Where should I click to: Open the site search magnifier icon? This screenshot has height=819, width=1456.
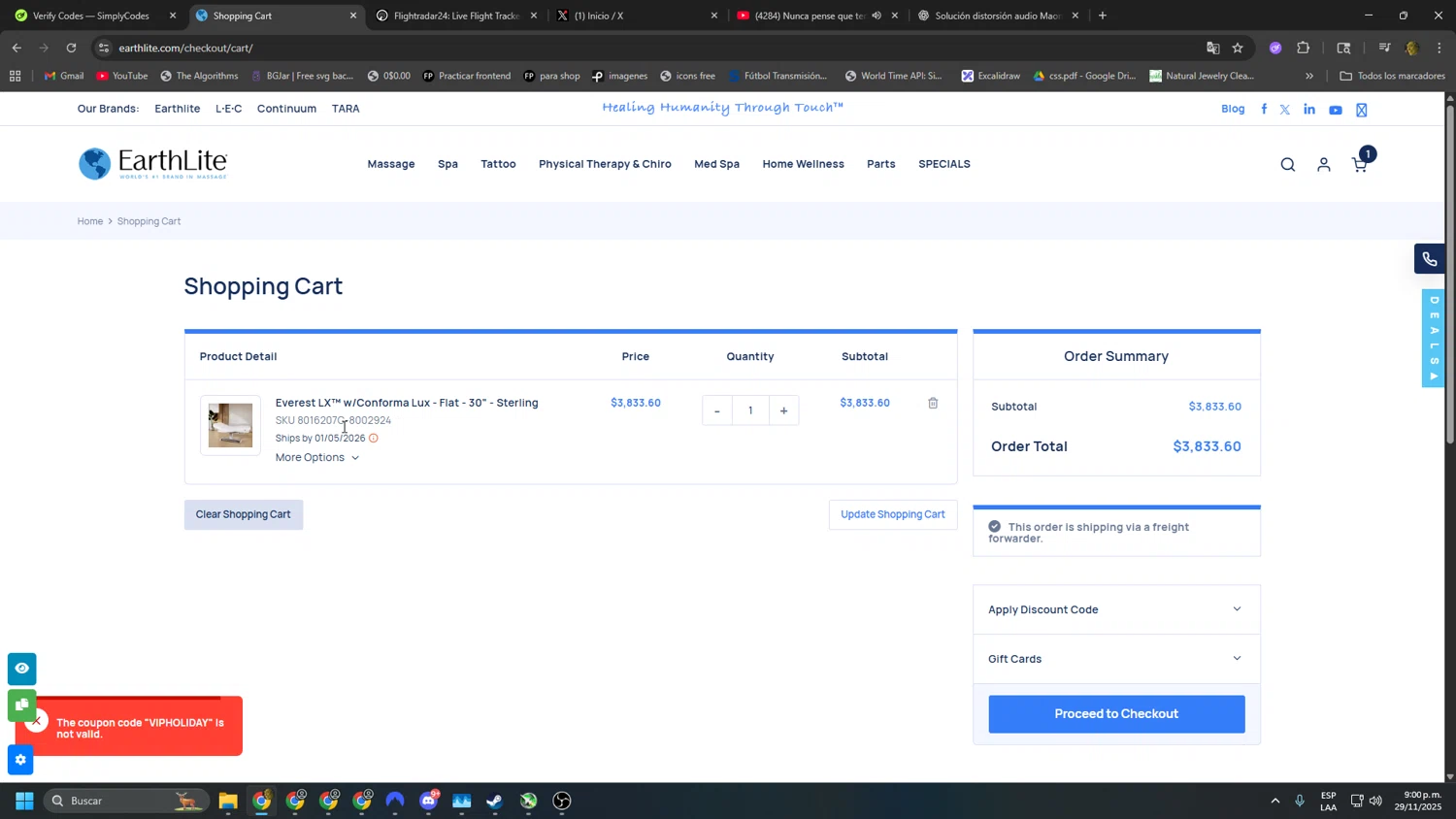click(1288, 165)
